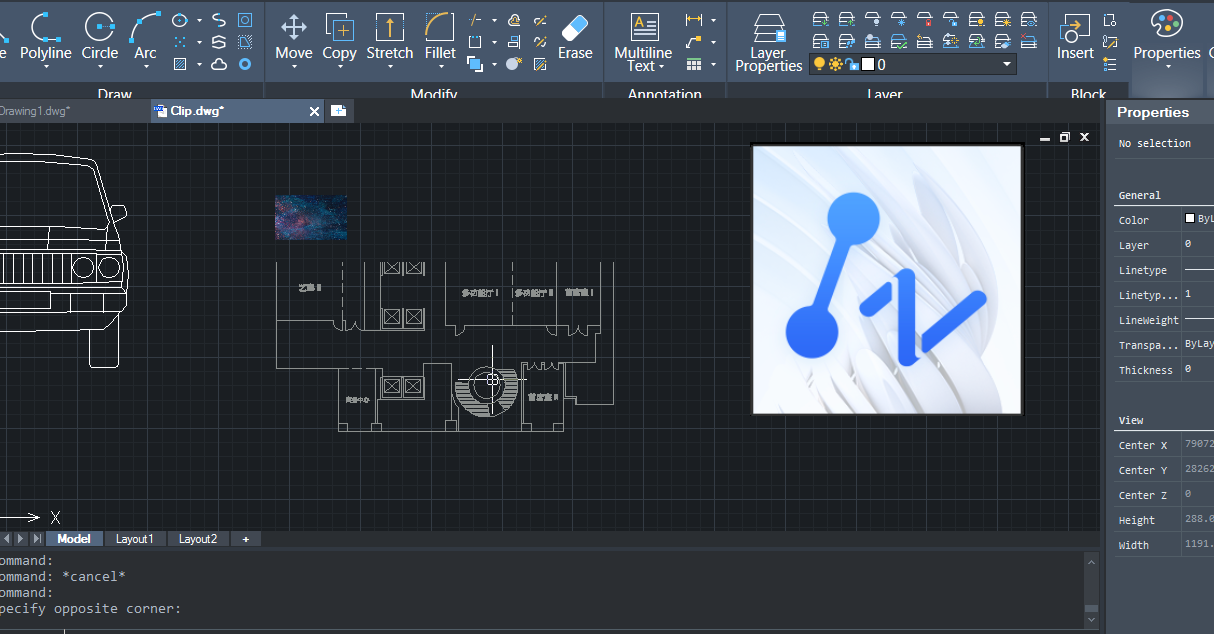Screen dimensions: 1214x634
Task: Expand the Multiline Text dropdown
Action: pos(662,67)
